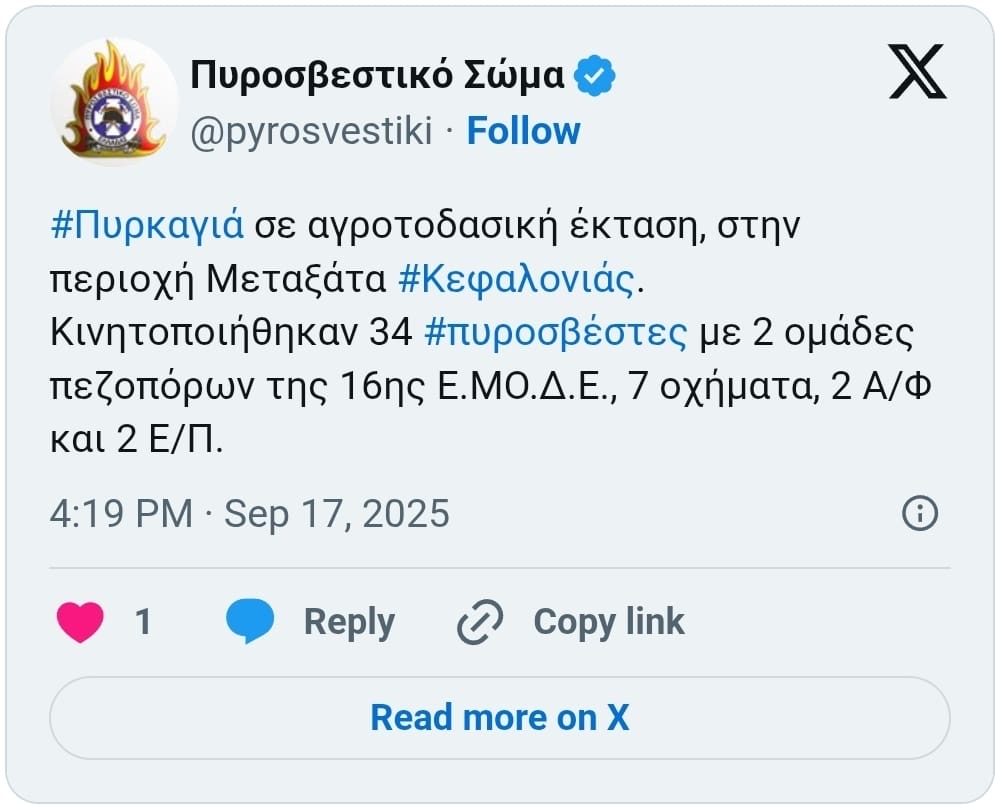Click the 4:19 PM Sep 17, 2025 timestamp

tap(249, 514)
